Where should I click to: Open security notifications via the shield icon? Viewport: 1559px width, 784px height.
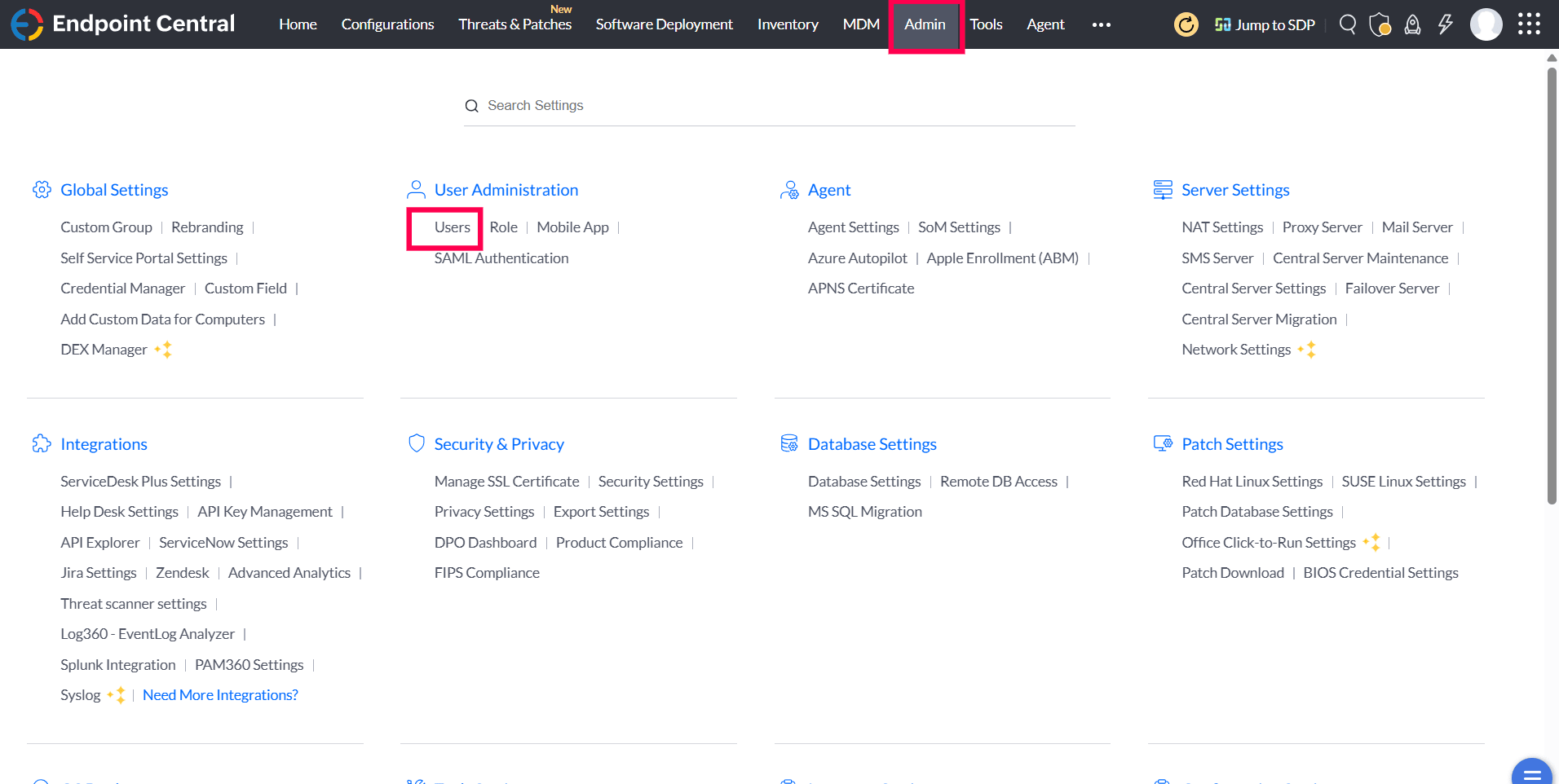point(1381,24)
